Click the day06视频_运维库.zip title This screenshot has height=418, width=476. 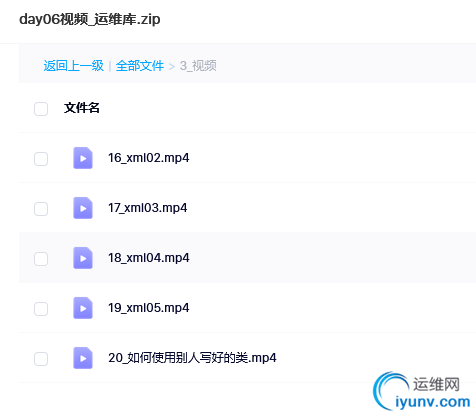(x=90, y=19)
